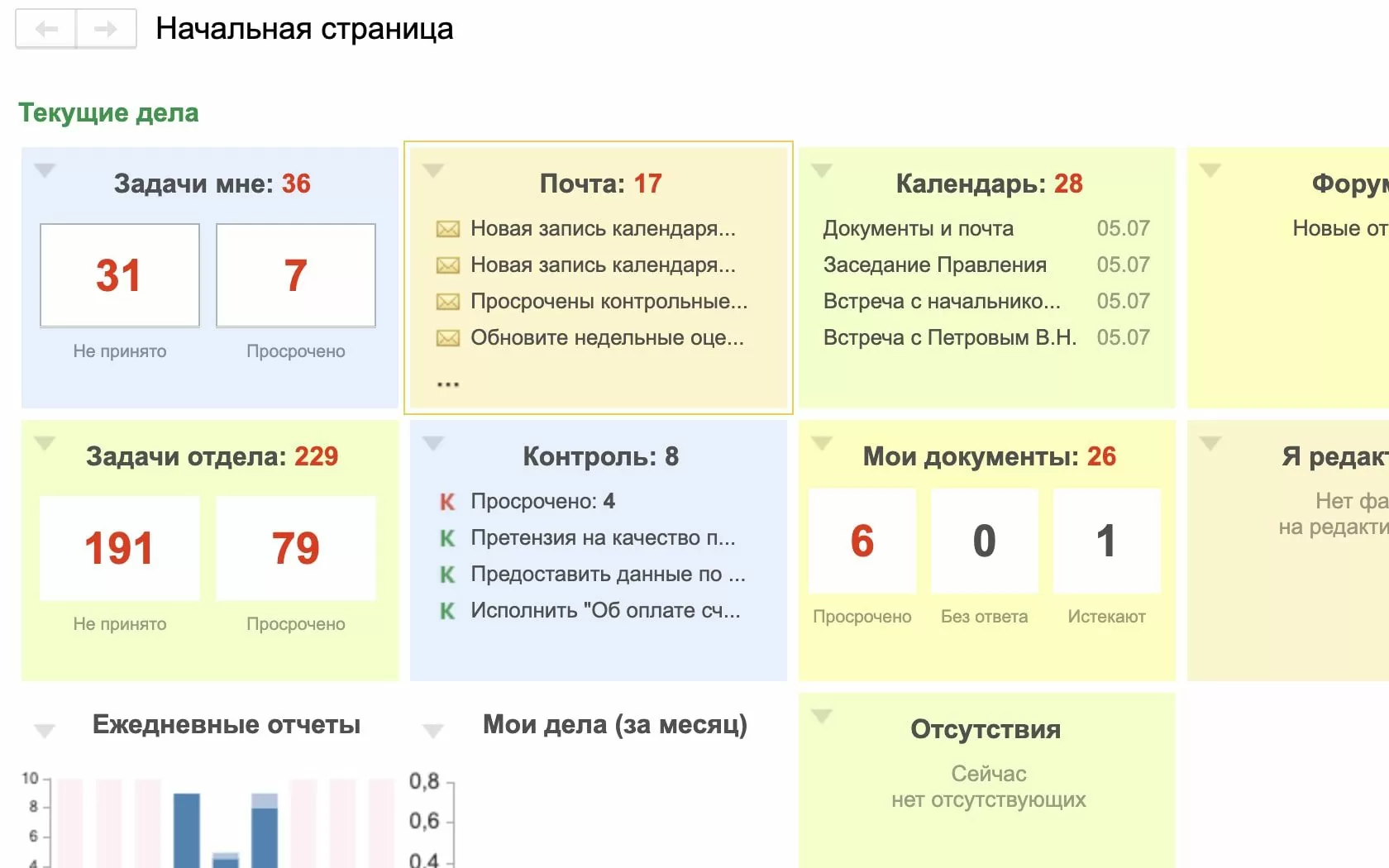Click the 6 'Просрочено' tile in Мои документы
The image size is (1389, 868).
click(x=862, y=541)
